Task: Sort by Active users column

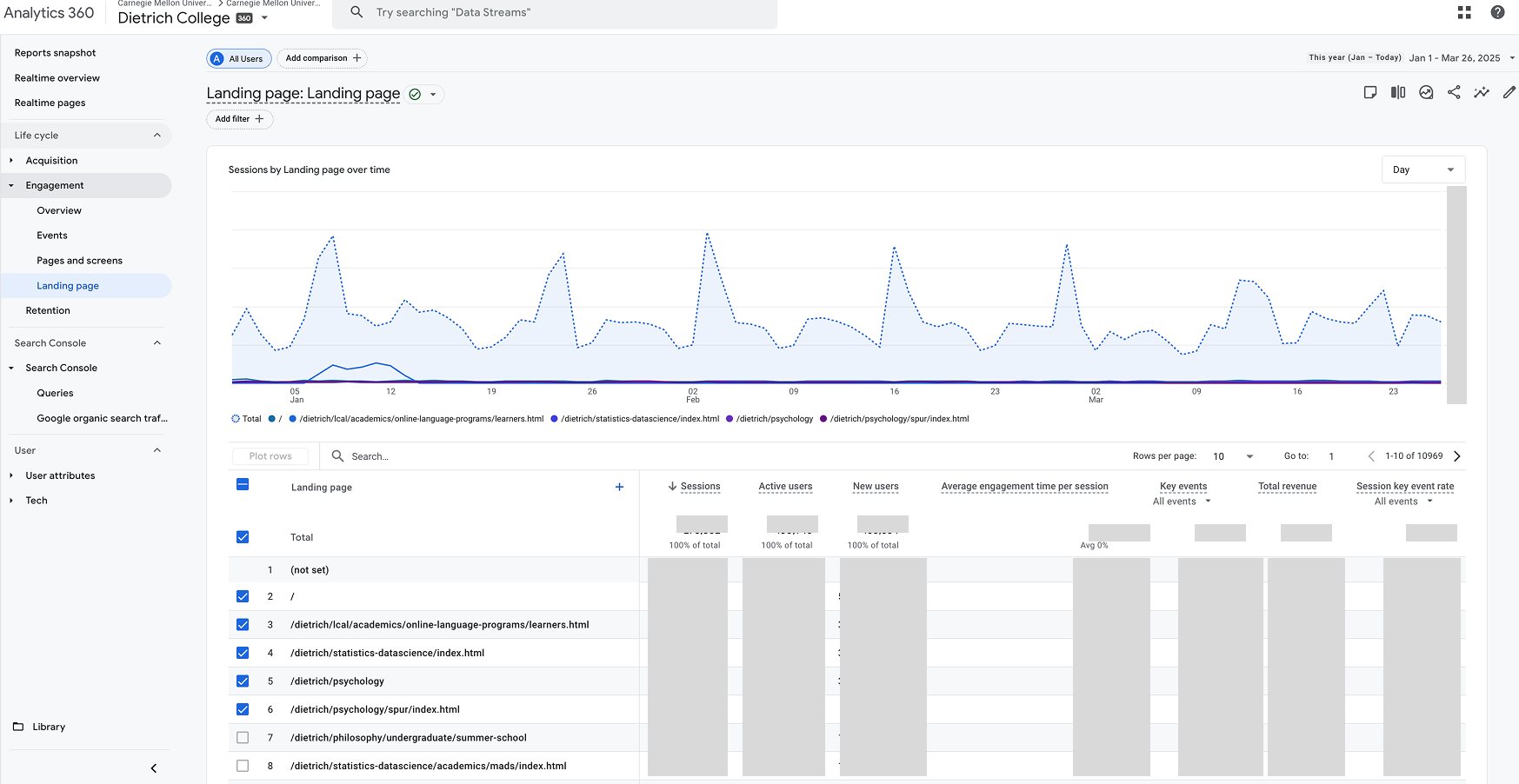Action: 785,487
